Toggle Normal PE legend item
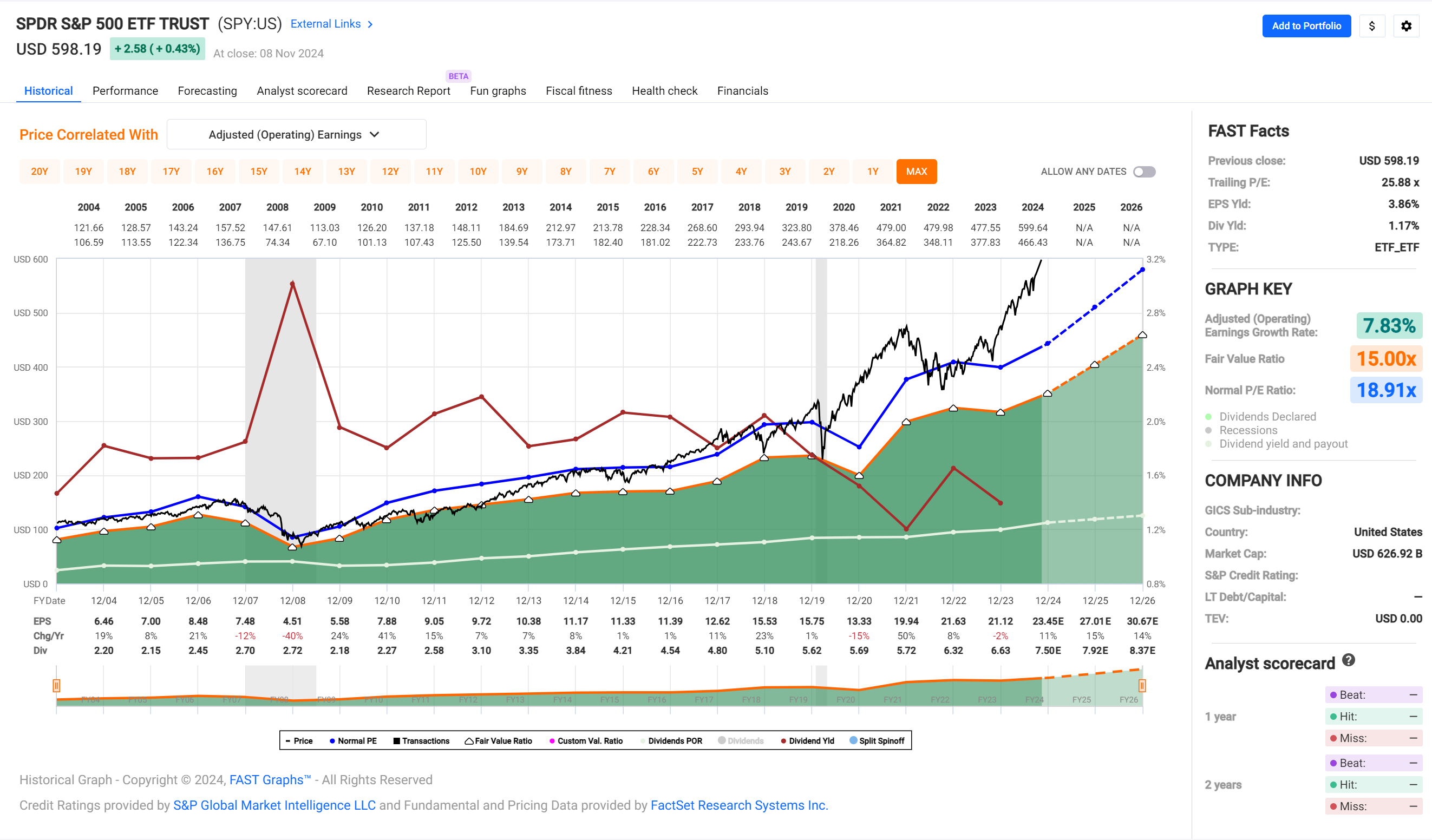 pos(353,740)
